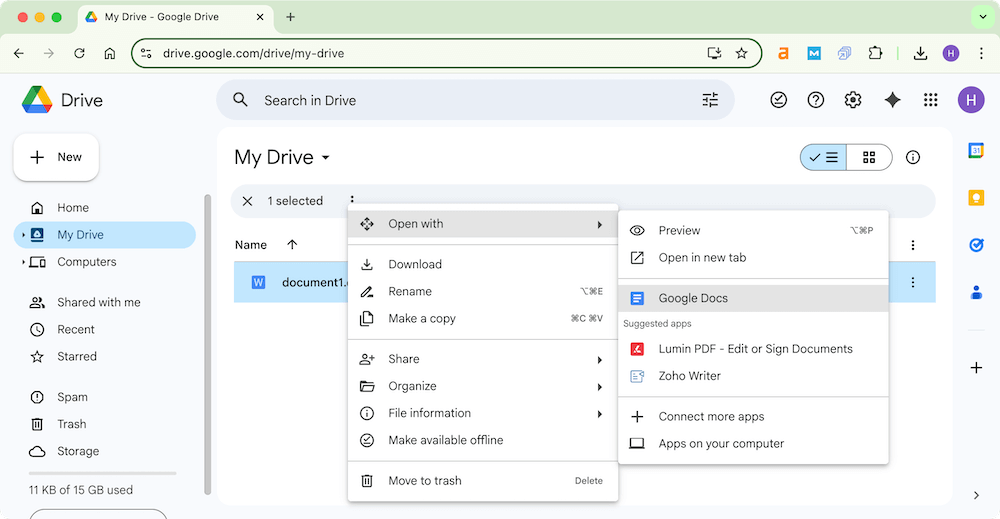Open the Google apps grid
1000x519 pixels.
pos(931,100)
